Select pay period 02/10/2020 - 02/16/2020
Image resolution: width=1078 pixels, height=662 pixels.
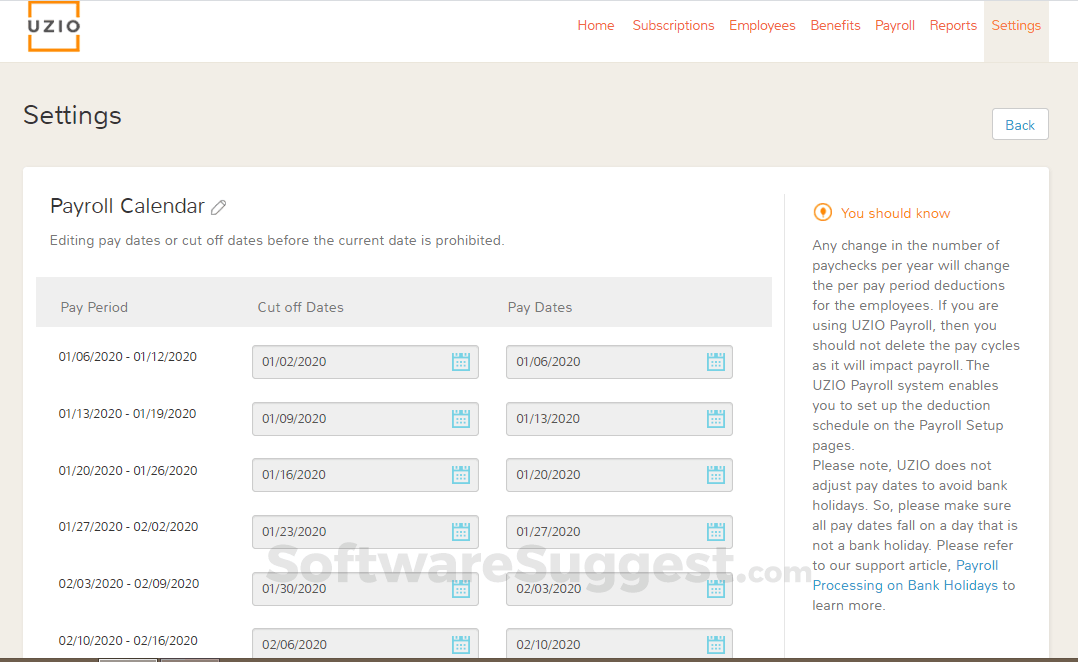pos(128,641)
